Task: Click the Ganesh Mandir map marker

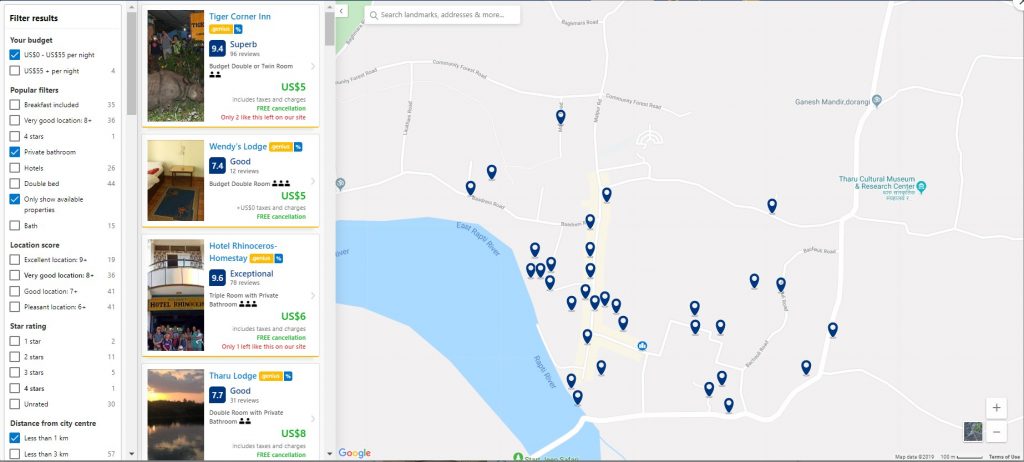Action: (876, 100)
